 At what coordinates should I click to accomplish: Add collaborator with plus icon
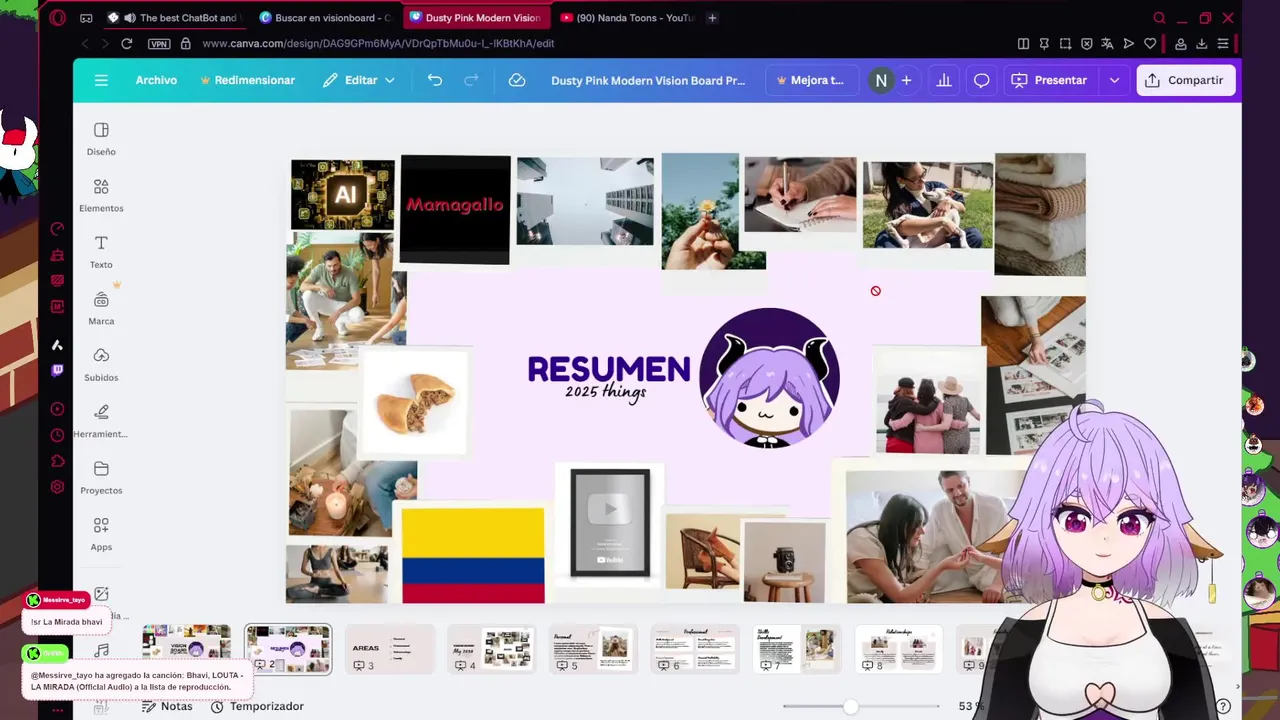pos(906,80)
